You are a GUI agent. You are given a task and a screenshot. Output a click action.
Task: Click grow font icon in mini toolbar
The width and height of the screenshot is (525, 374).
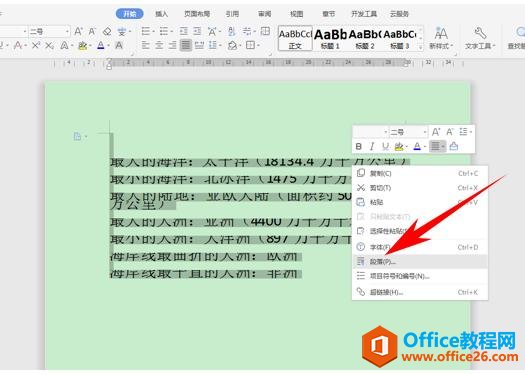pos(436,132)
